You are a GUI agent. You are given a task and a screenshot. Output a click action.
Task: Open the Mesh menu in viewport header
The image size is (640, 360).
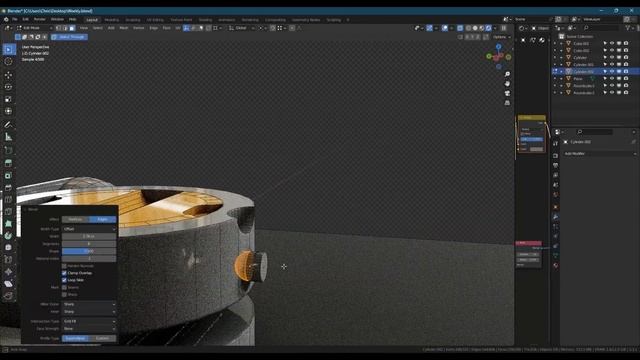tap(124, 28)
